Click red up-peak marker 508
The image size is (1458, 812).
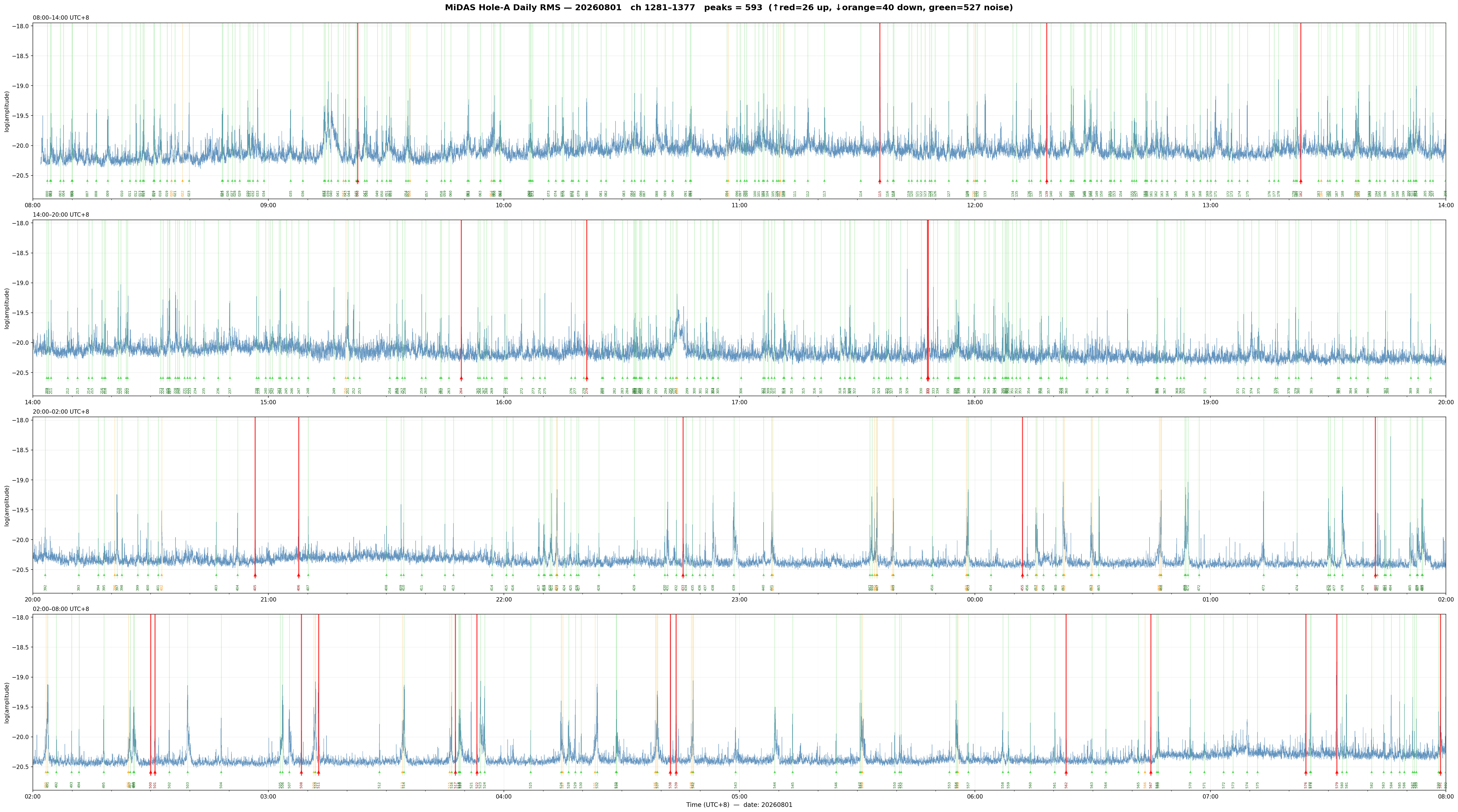(x=301, y=772)
